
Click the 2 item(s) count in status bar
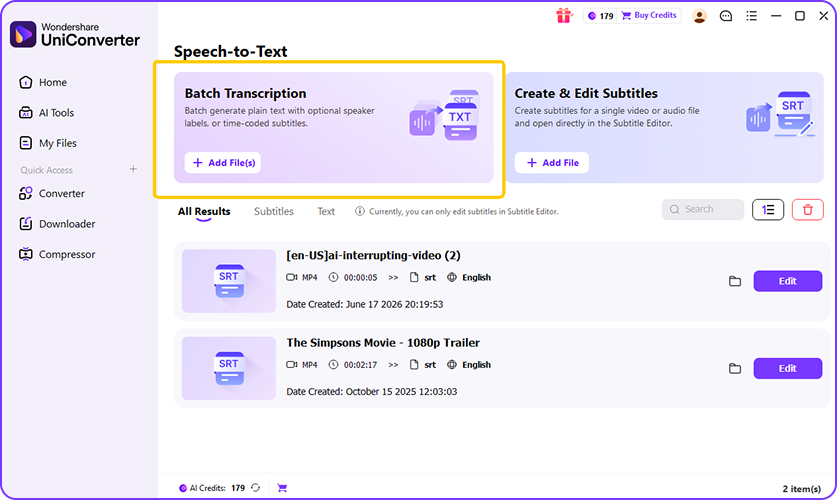coord(801,488)
